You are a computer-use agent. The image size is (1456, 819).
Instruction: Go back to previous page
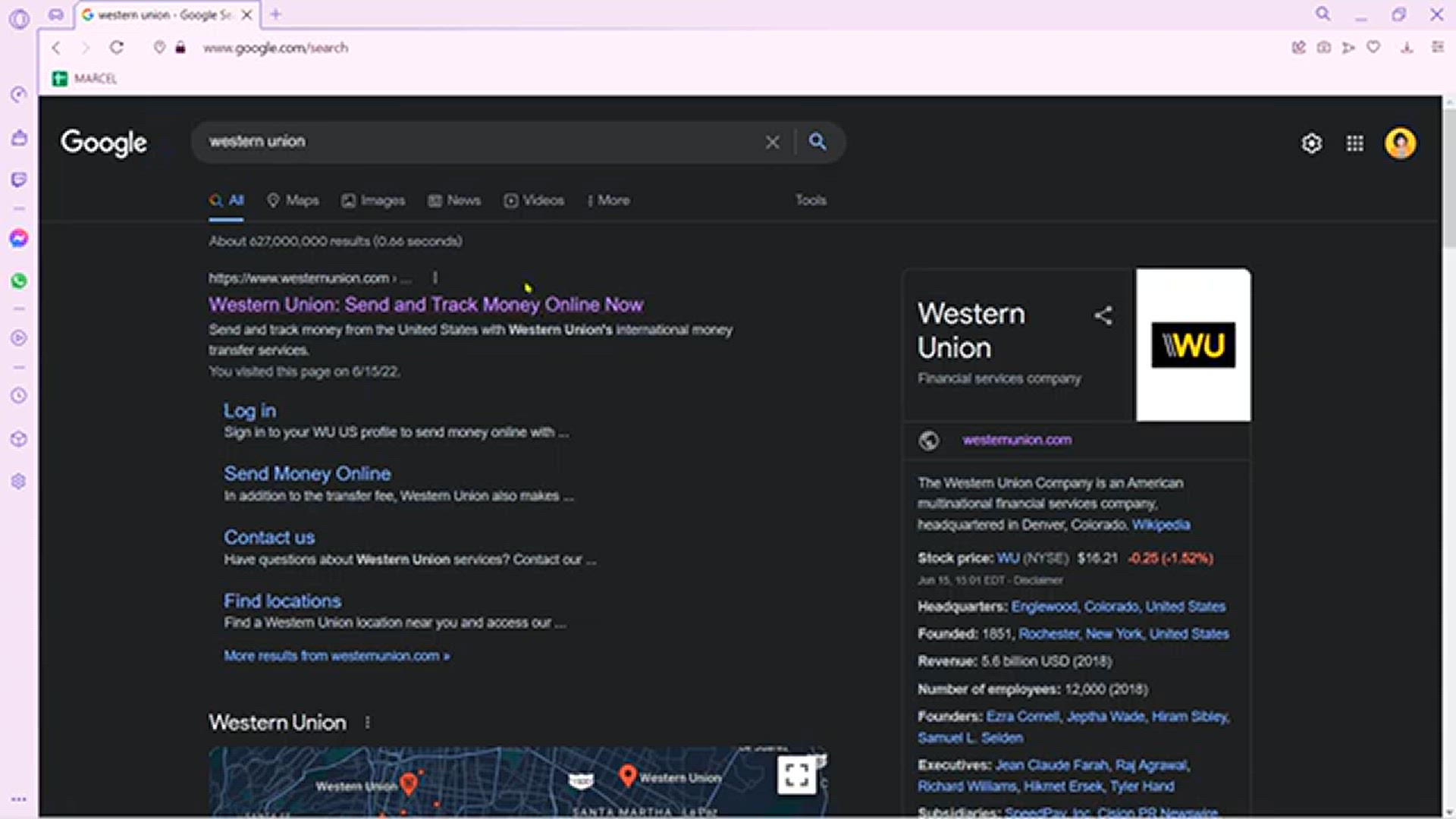point(56,48)
